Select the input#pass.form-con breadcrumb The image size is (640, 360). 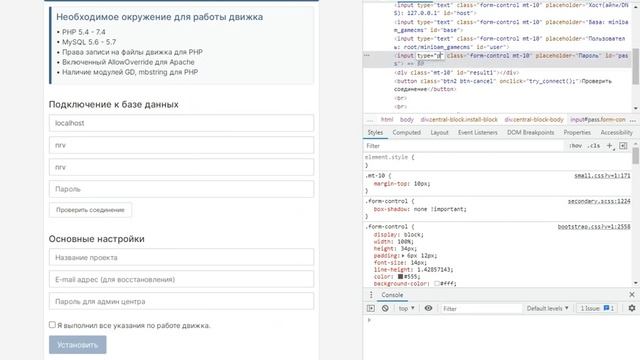(x=598, y=120)
